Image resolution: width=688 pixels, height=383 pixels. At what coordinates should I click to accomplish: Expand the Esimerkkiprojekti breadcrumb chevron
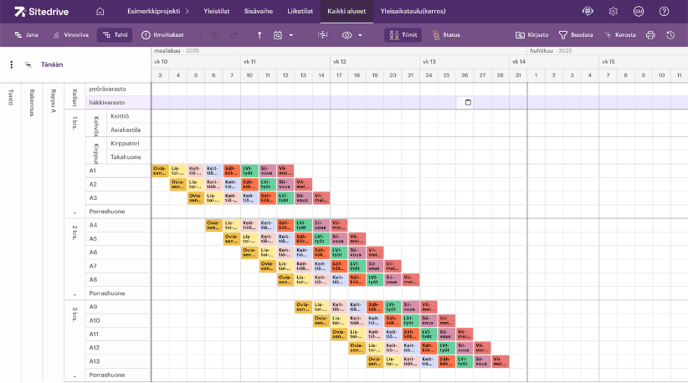[187, 11]
